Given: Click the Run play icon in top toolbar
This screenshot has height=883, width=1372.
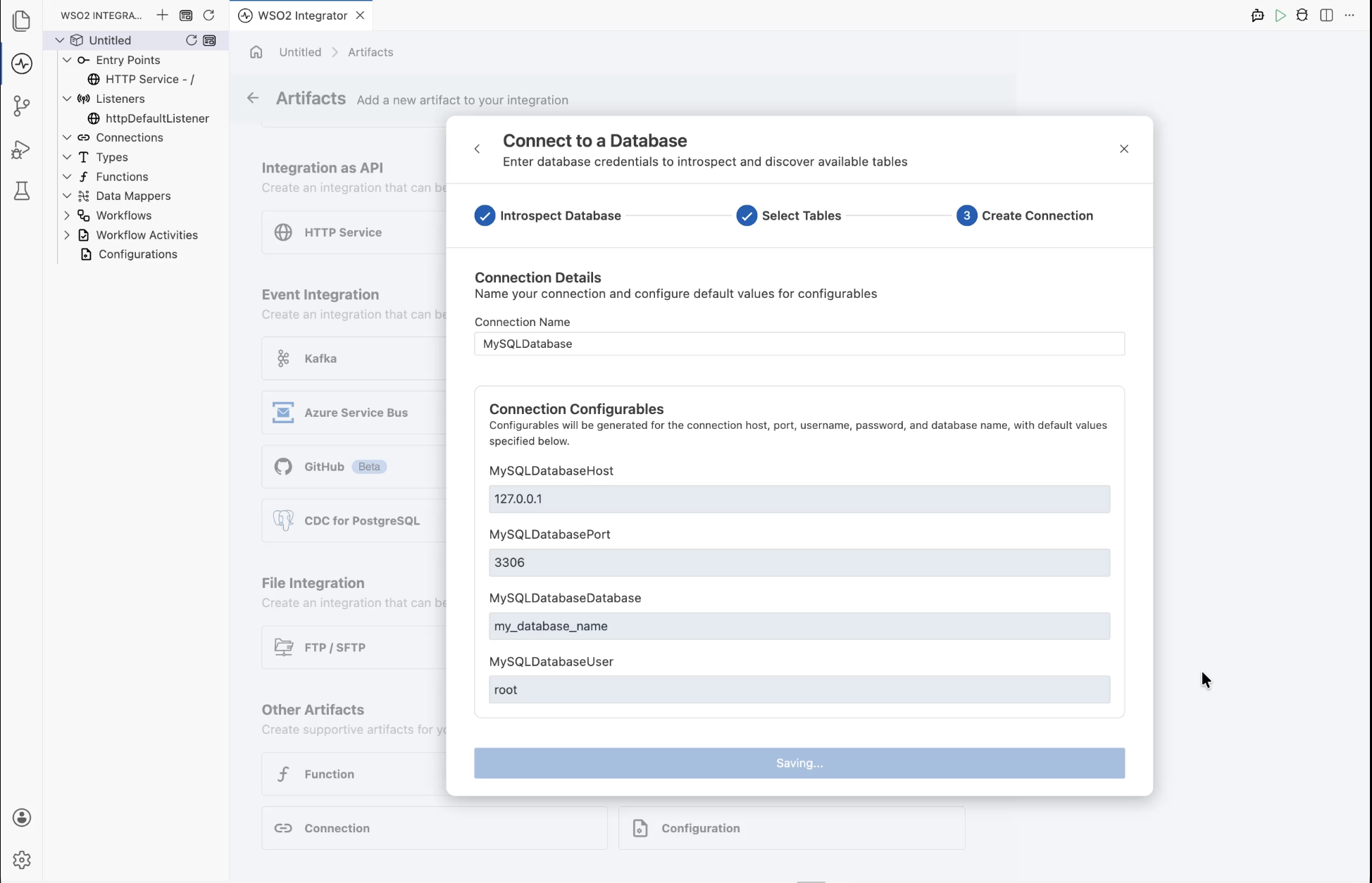Looking at the screenshot, I should pyautogui.click(x=1280, y=15).
